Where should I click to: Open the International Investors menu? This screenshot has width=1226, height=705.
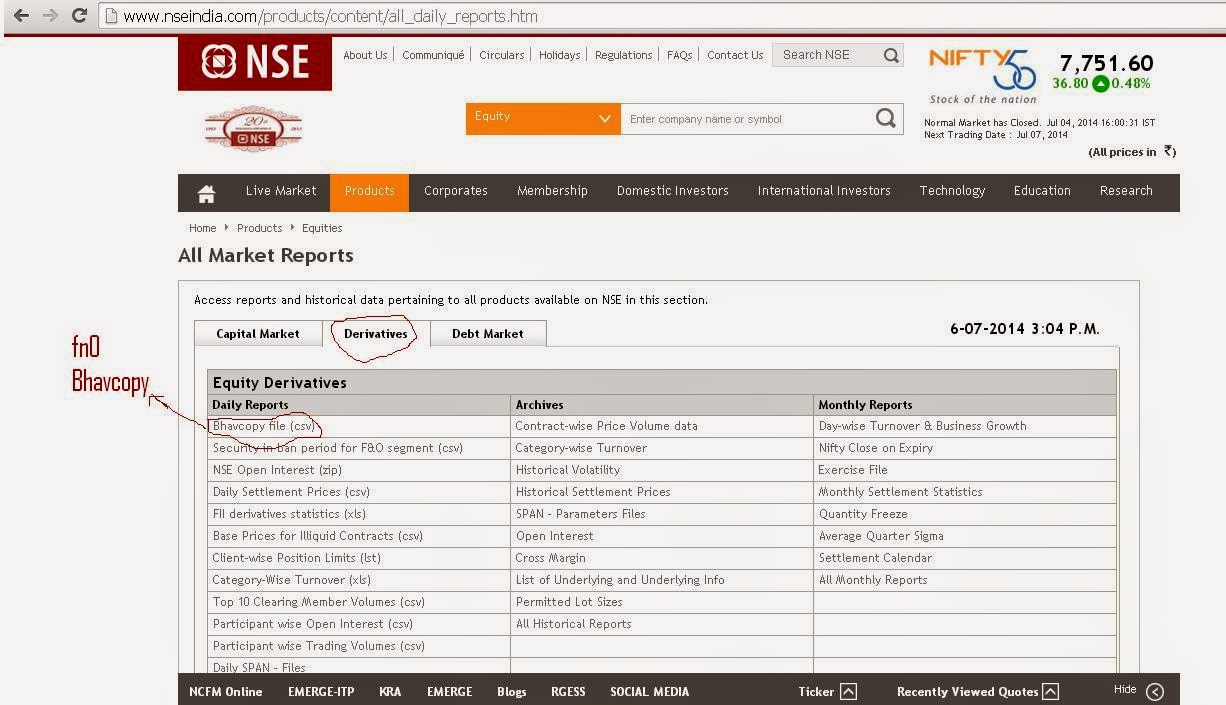coord(824,191)
